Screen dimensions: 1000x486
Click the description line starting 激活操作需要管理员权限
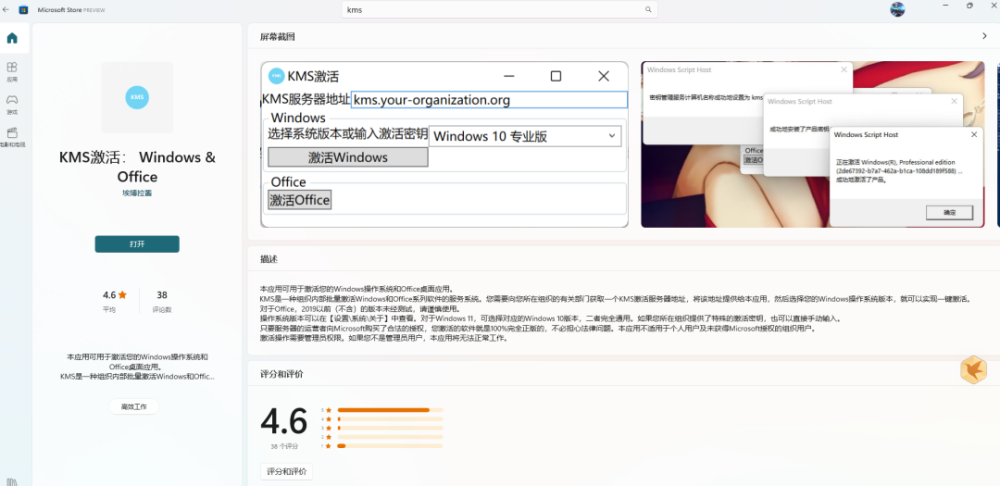coord(384,338)
